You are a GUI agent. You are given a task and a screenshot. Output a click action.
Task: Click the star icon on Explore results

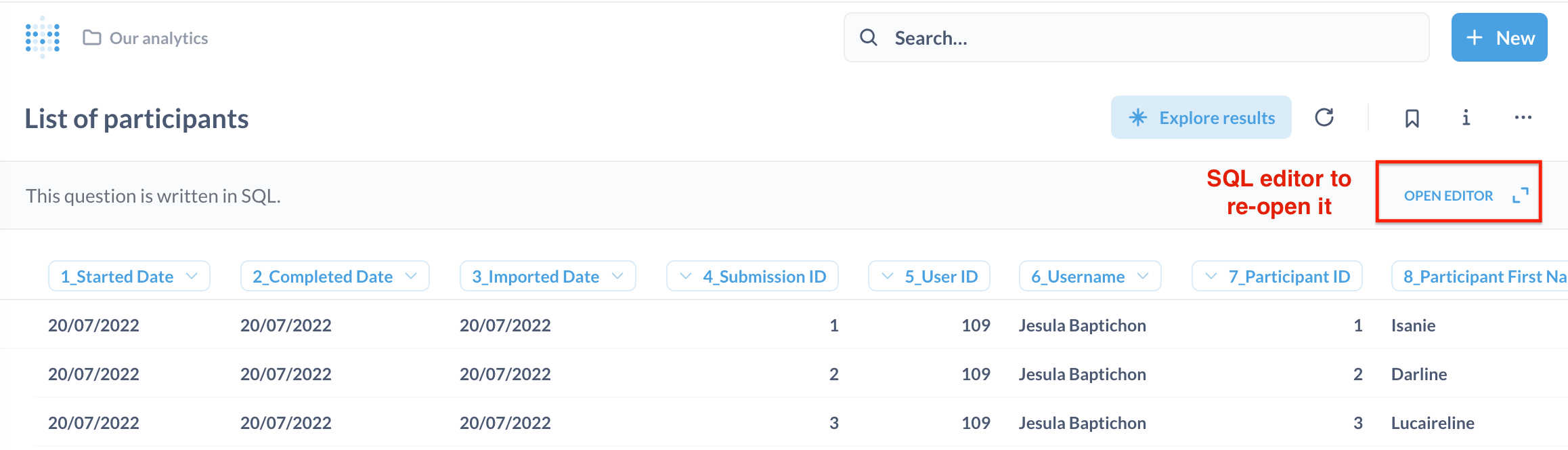(1138, 117)
